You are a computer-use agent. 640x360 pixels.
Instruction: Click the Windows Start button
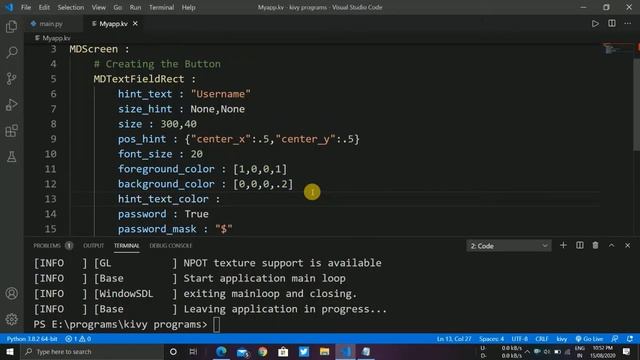click(10, 351)
